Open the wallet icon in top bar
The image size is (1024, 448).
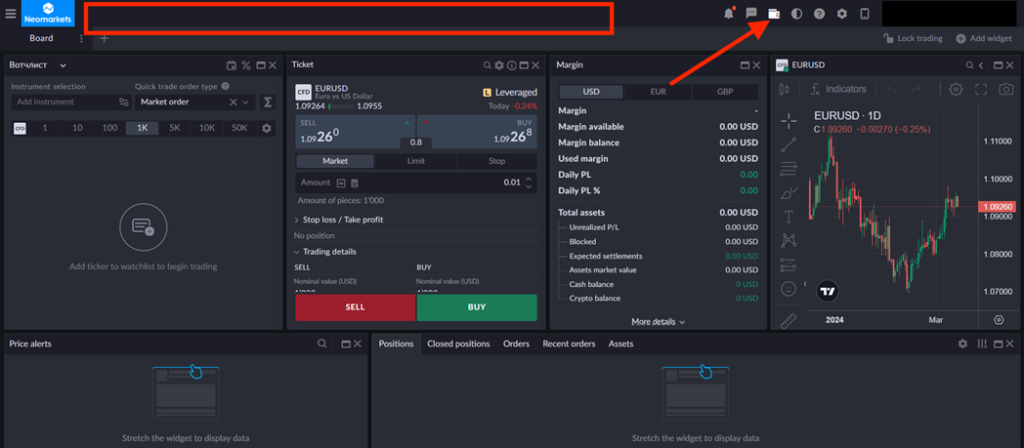774,13
